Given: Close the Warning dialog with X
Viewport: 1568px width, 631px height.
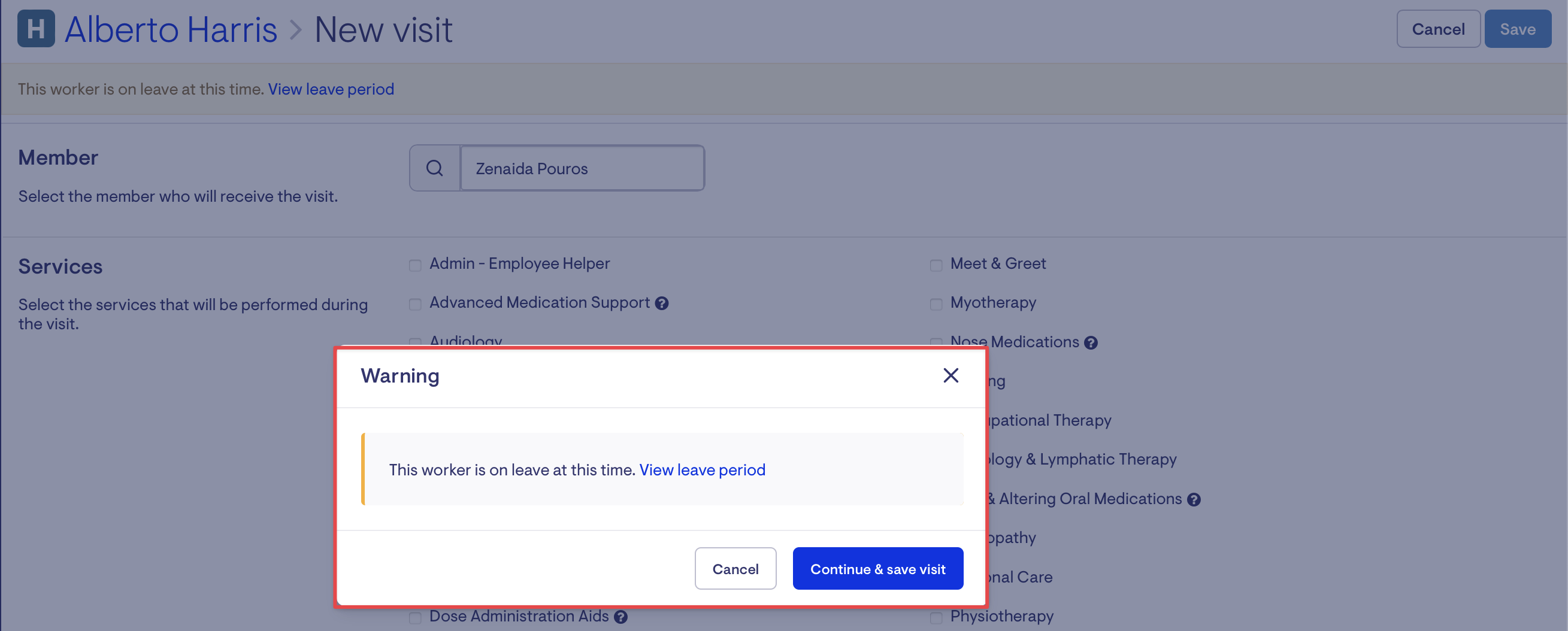Looking at the screenshot, I should pos(950,375).
